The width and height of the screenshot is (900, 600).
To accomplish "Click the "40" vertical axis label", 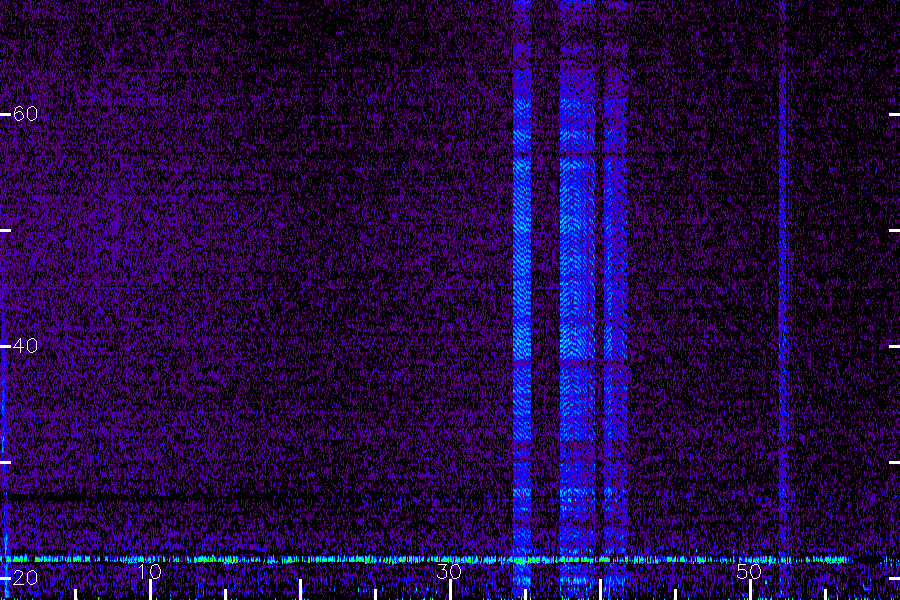I will coord(25,346).
